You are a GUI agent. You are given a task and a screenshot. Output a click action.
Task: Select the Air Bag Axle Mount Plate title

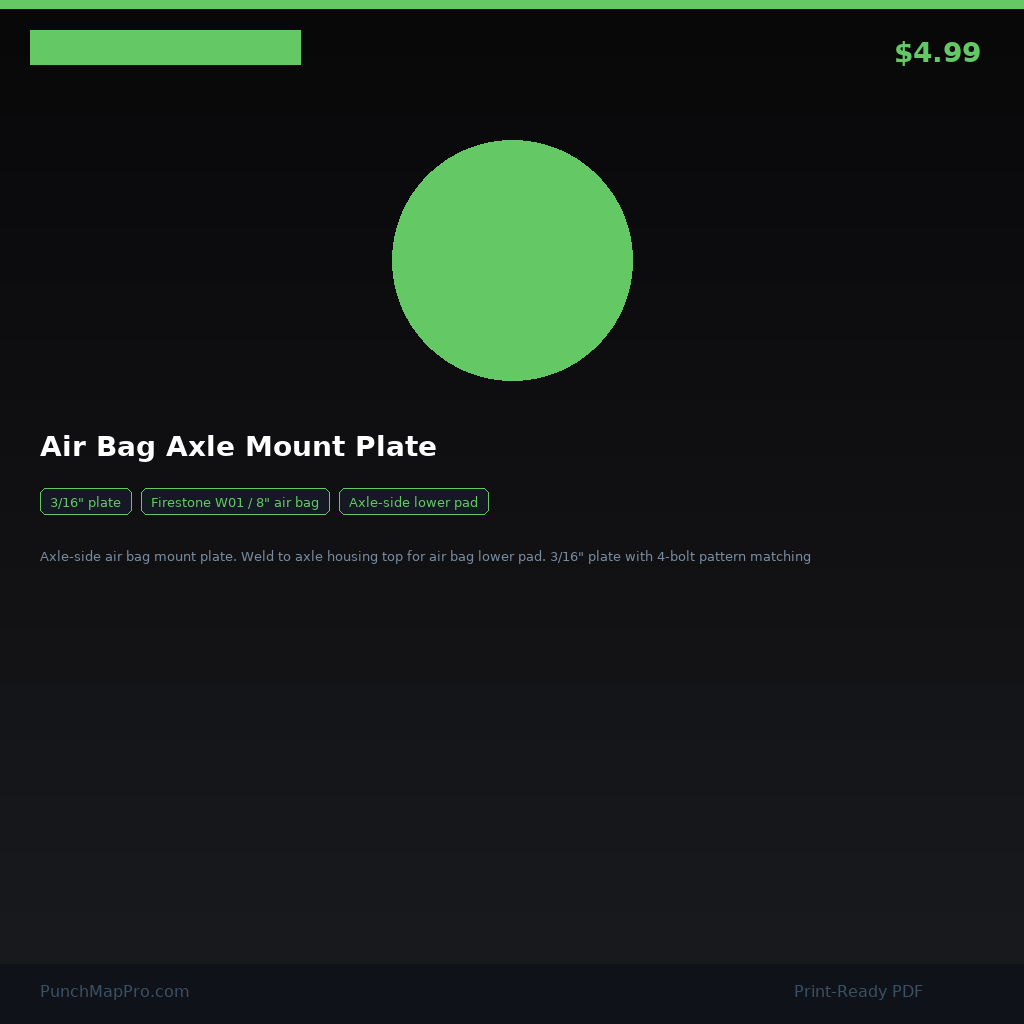tap(238, 447)
